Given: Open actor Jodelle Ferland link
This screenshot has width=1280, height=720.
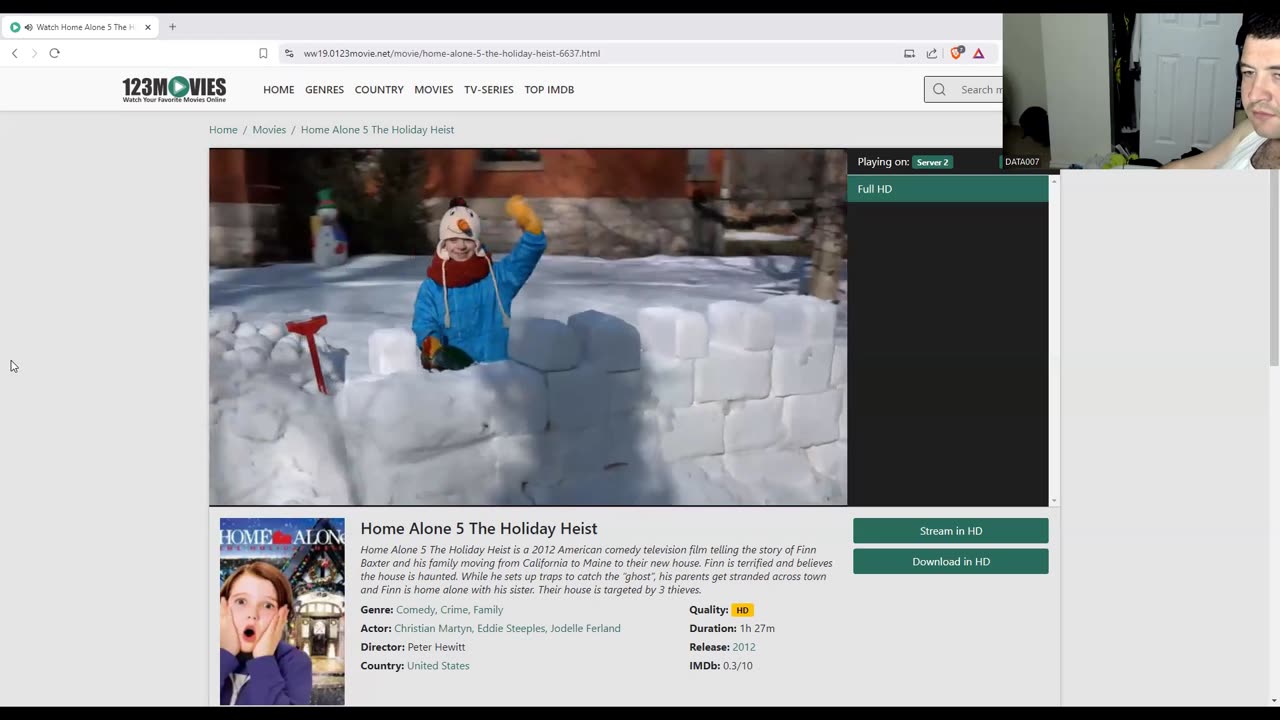Looking at the screenshot, I should click(x=585, y=628).
